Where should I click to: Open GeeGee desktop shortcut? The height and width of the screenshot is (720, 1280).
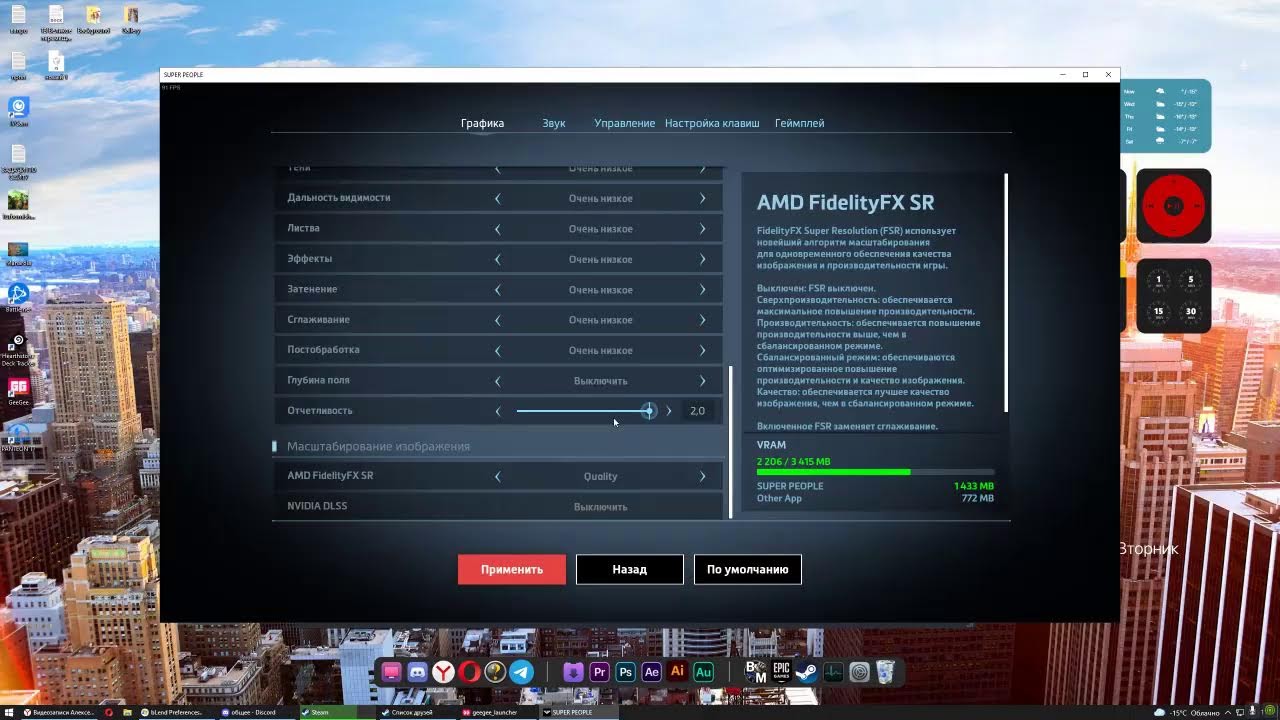point(18,390)
